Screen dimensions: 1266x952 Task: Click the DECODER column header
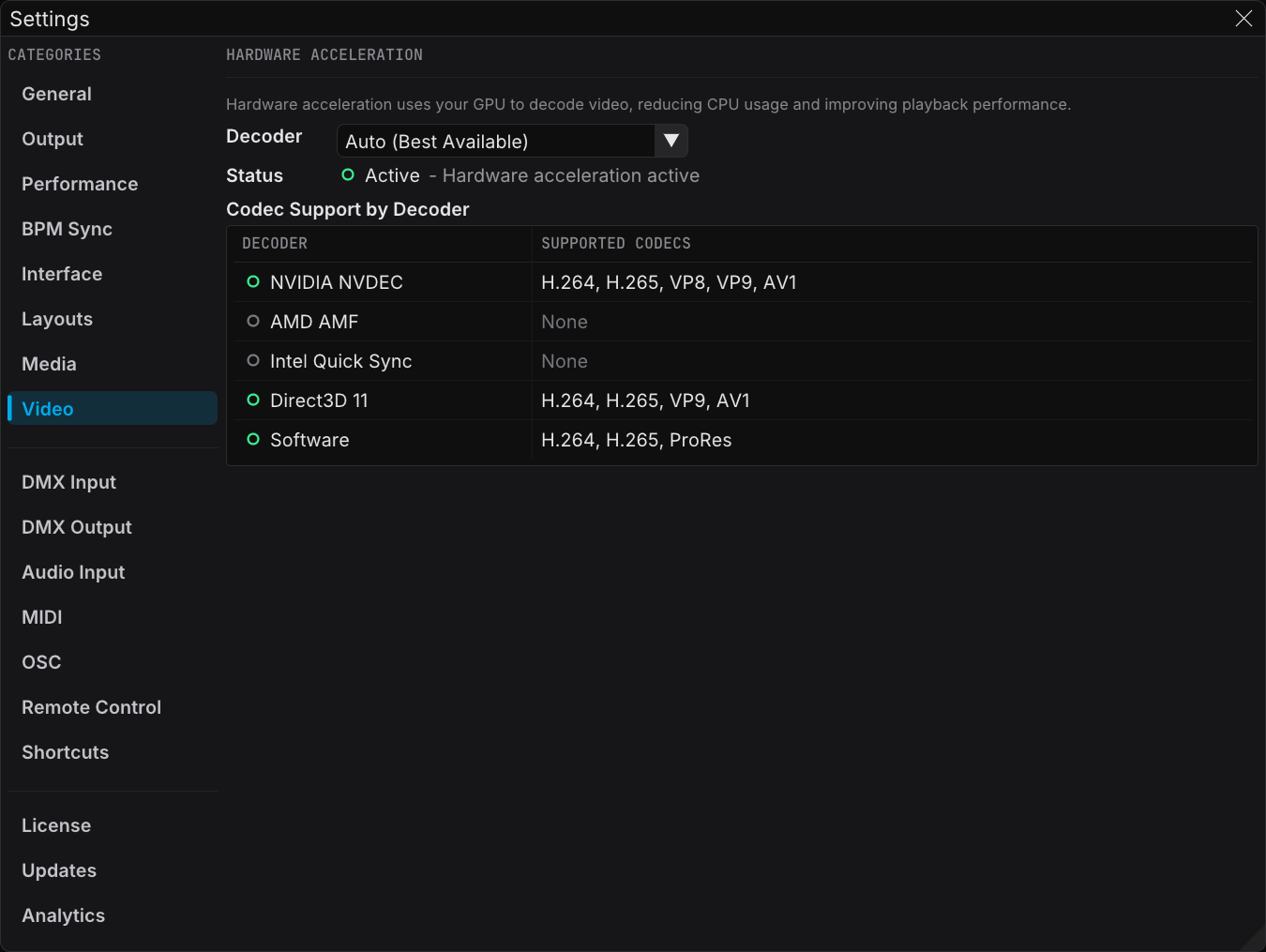click(275, 243)
